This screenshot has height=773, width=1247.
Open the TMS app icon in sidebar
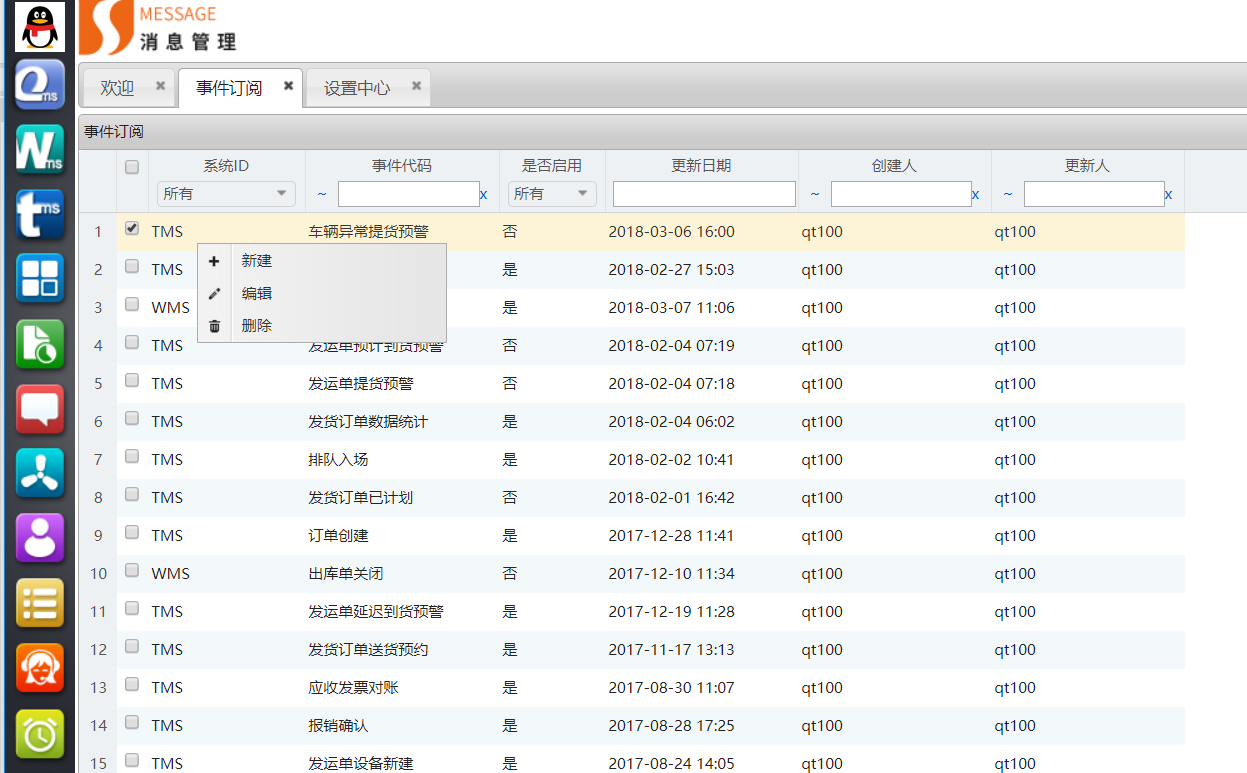coord(40,215)
